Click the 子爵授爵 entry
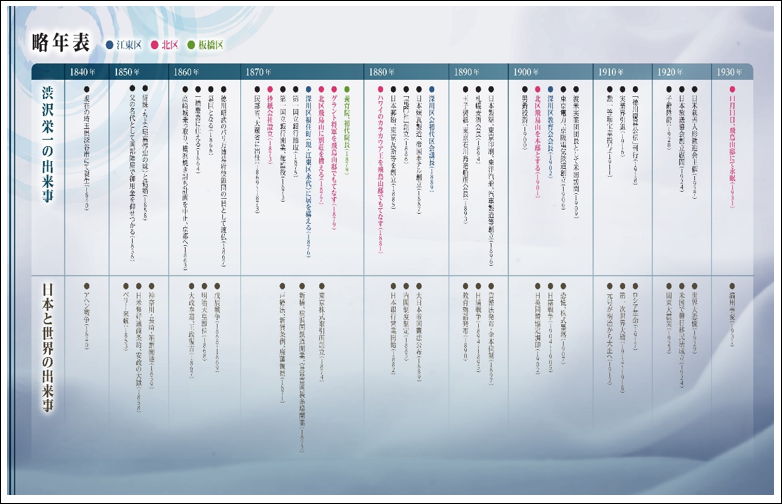The width and height of the screenshot is (782, 504). pyautogui.click(x=669, y=118)
